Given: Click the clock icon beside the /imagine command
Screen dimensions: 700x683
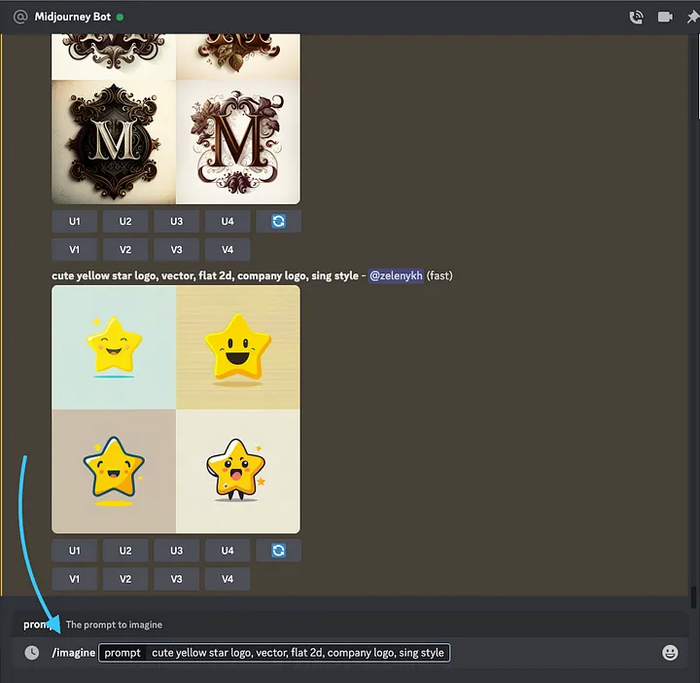Looking at the screenshot, I should tap(32, 652).
